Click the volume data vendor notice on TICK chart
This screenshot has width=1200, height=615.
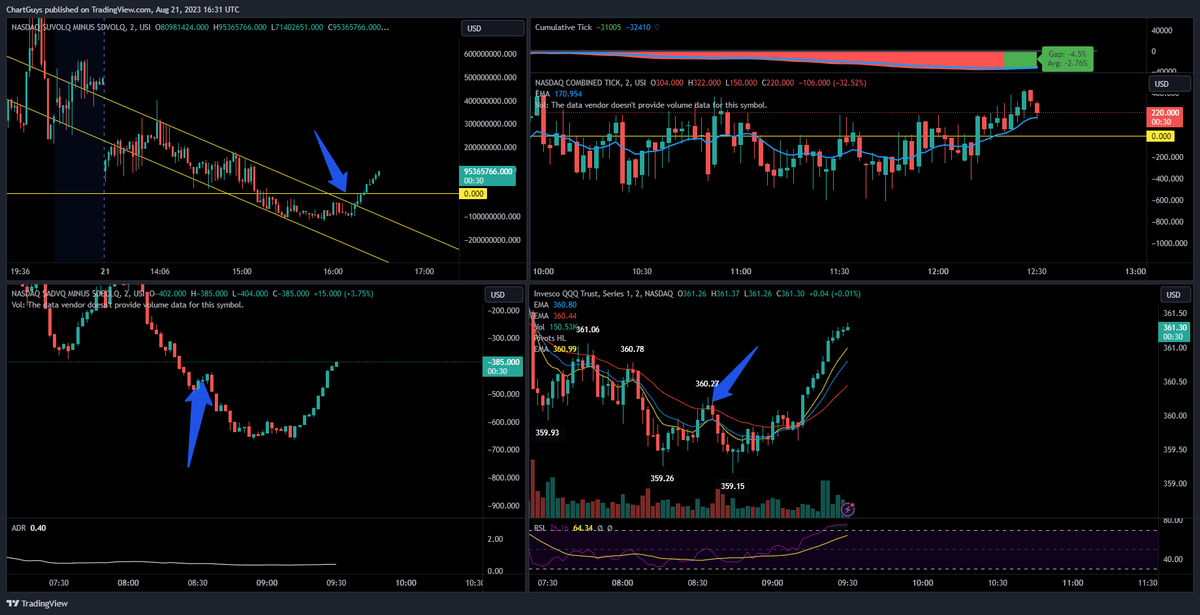point(651,104)
